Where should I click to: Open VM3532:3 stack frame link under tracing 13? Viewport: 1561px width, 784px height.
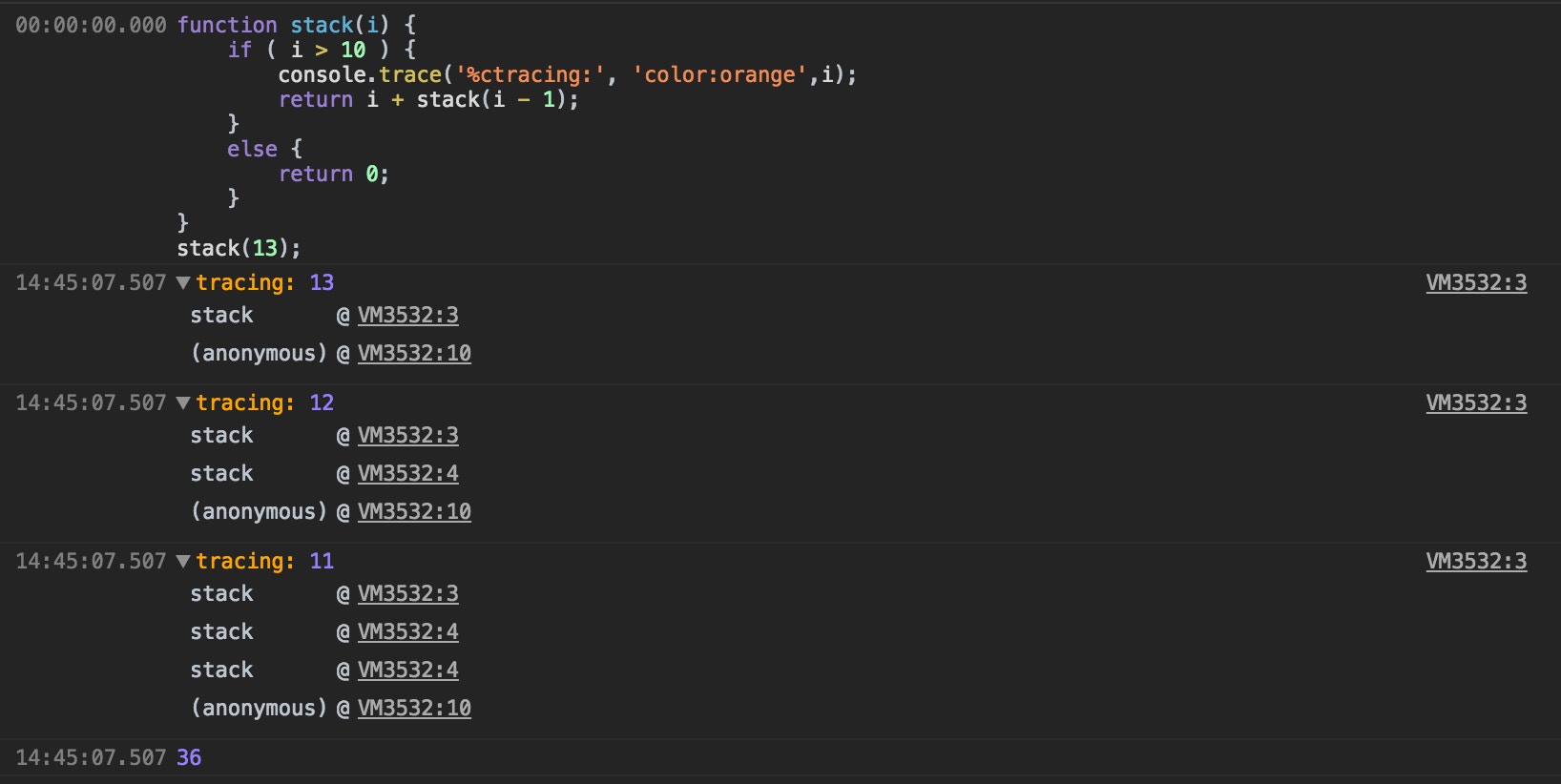(x=407, y=316)
